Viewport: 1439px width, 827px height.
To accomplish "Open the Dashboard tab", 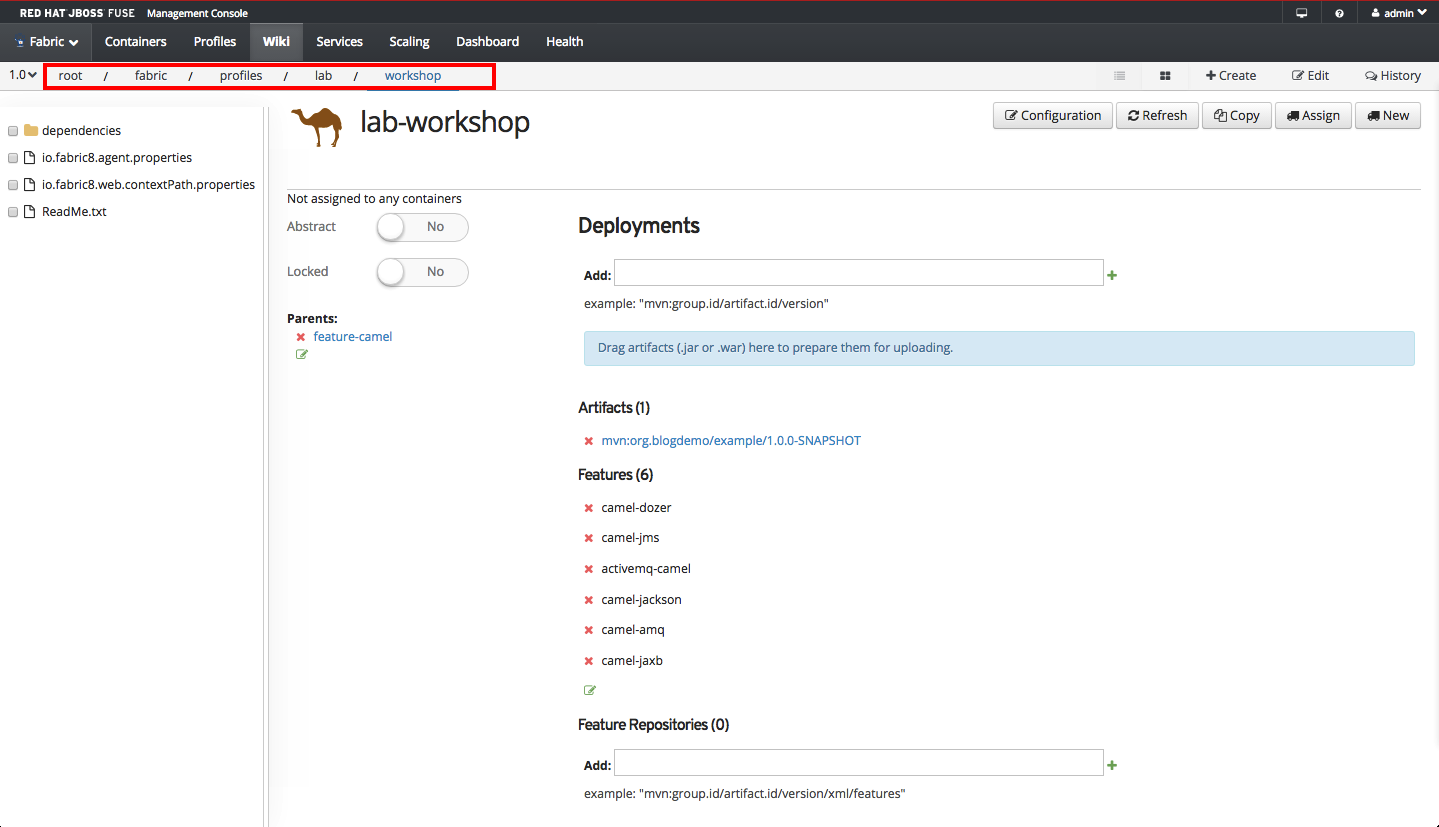I will pos(487,42).
